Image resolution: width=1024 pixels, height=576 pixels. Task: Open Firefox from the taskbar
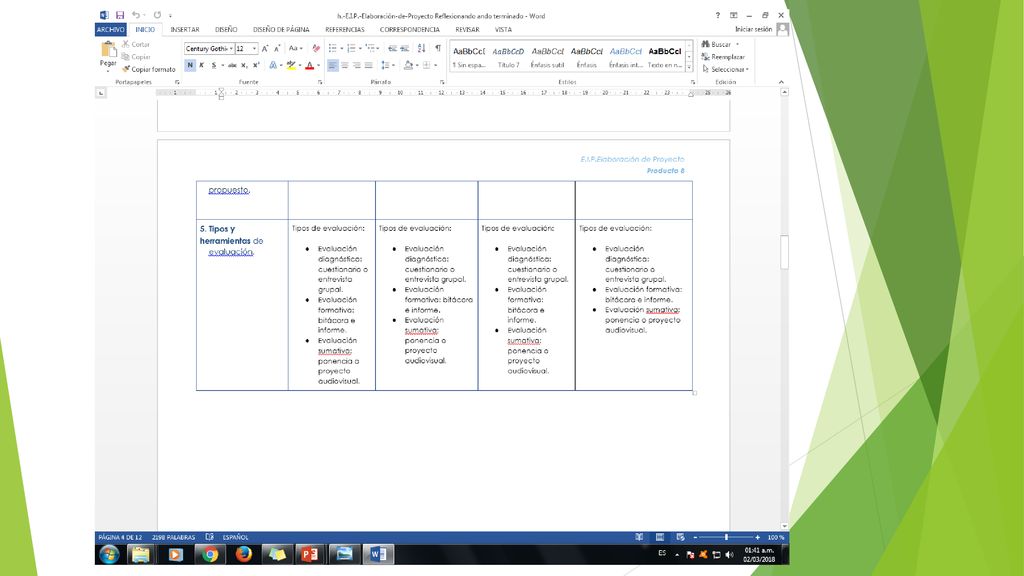click(x=244, y=554)
